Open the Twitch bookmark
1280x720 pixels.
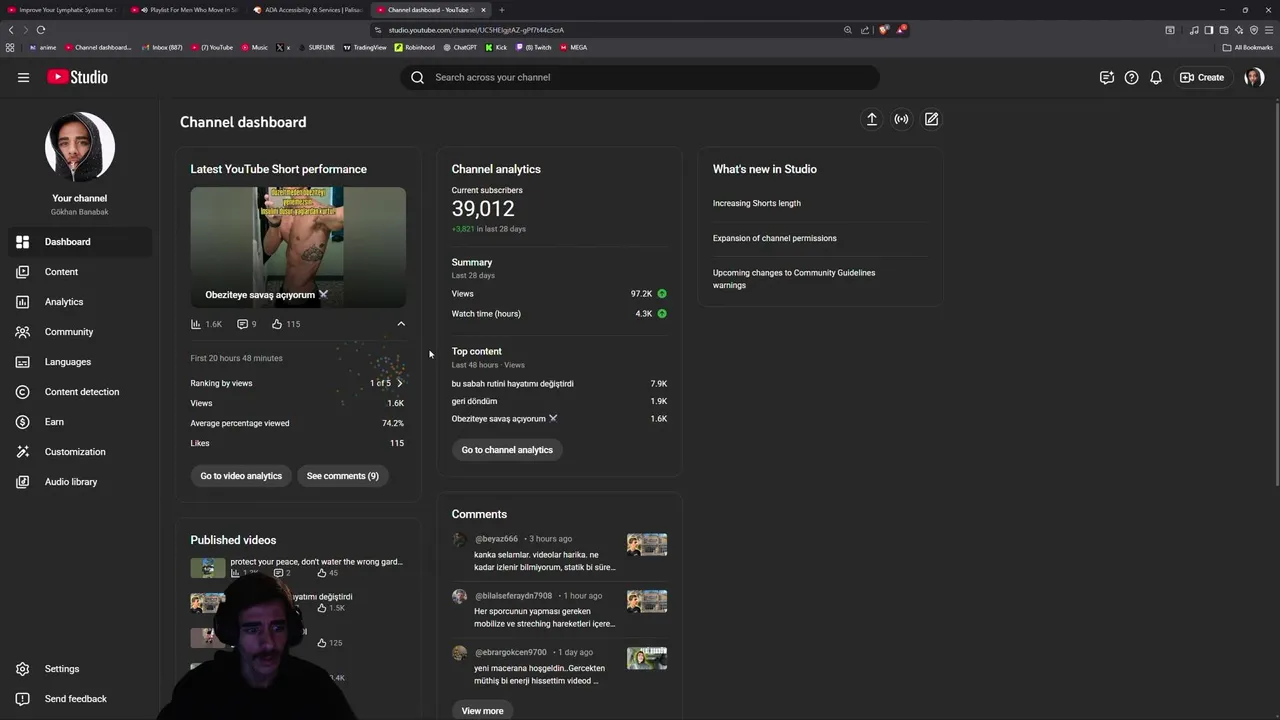[x=533, y=47]
